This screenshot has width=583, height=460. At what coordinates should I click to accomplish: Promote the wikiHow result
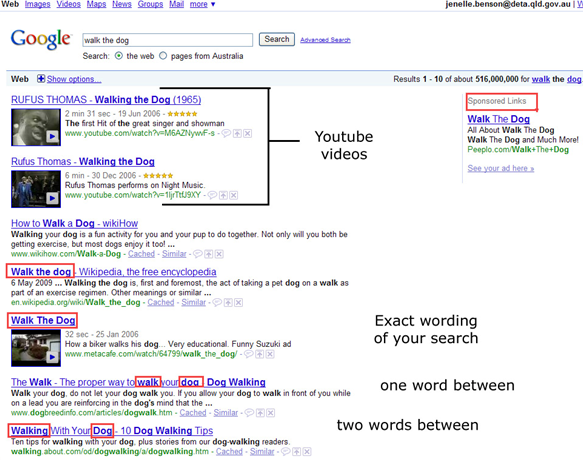(x=209, y=254)
